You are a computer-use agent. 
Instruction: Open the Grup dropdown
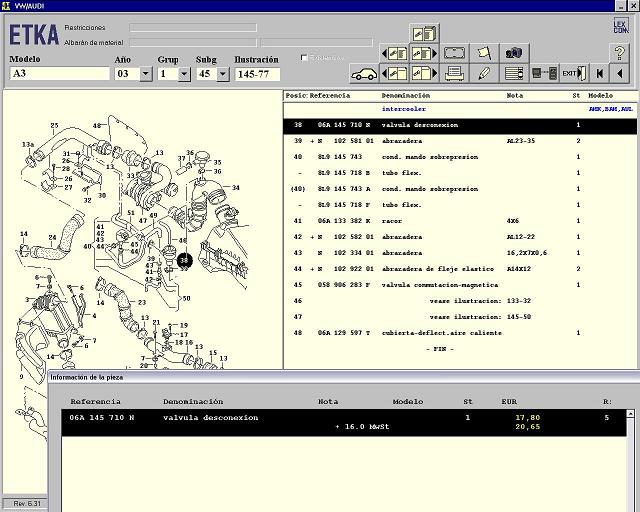point(184,74)
